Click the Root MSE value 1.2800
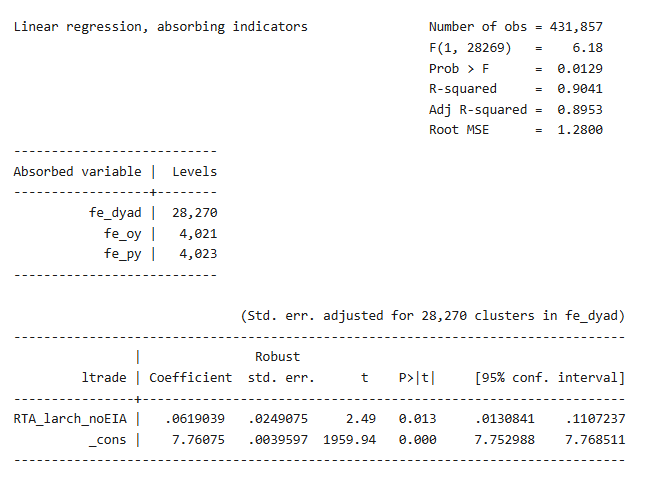 [x=580, y=130]
